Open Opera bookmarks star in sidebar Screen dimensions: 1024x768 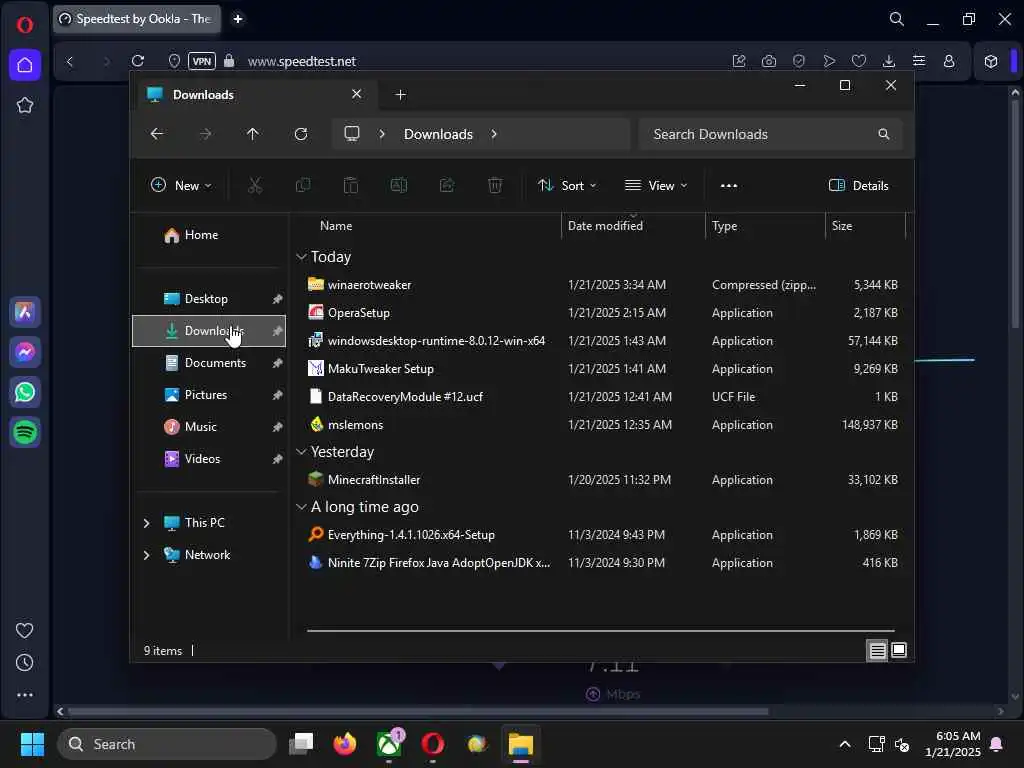pos(25,105)
